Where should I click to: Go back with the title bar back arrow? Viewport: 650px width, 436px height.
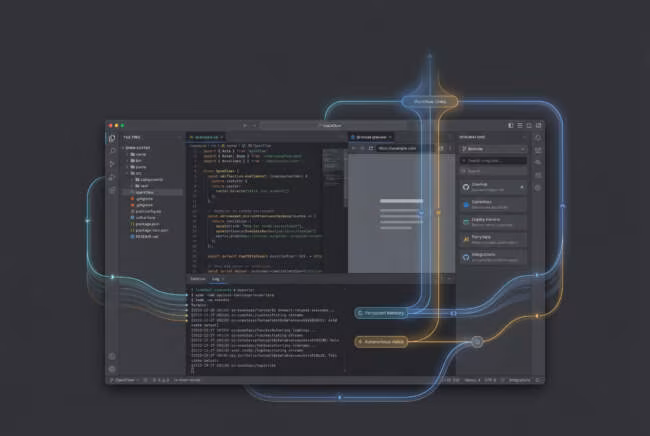coord(245,125)
